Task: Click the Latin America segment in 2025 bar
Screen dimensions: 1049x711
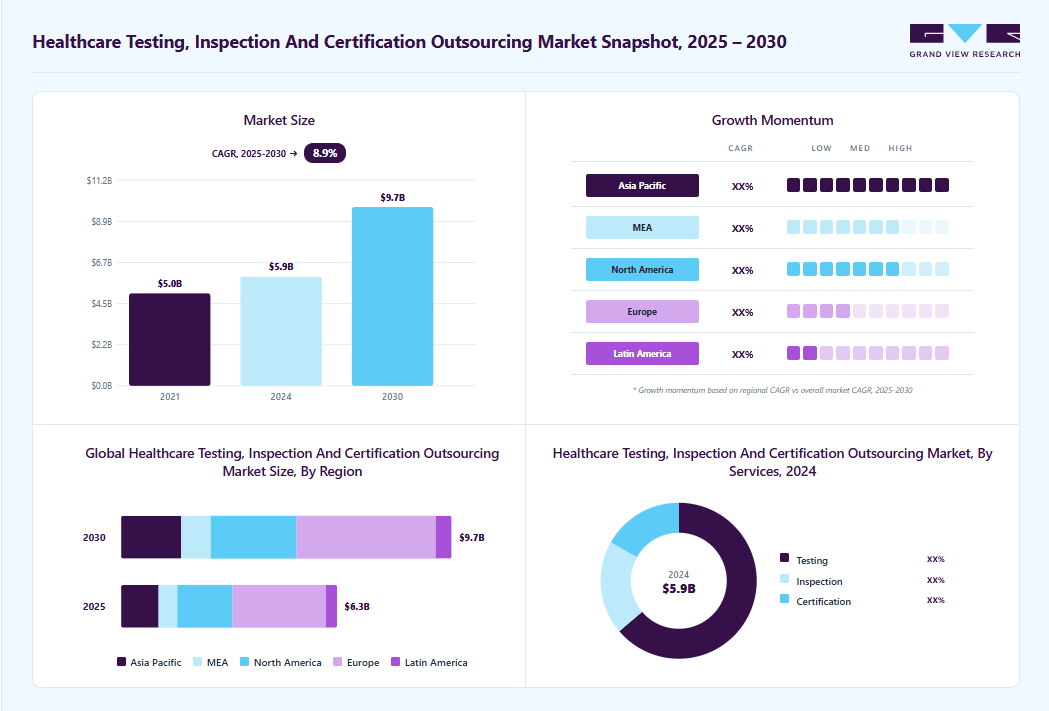Action: tap(331, 606)
